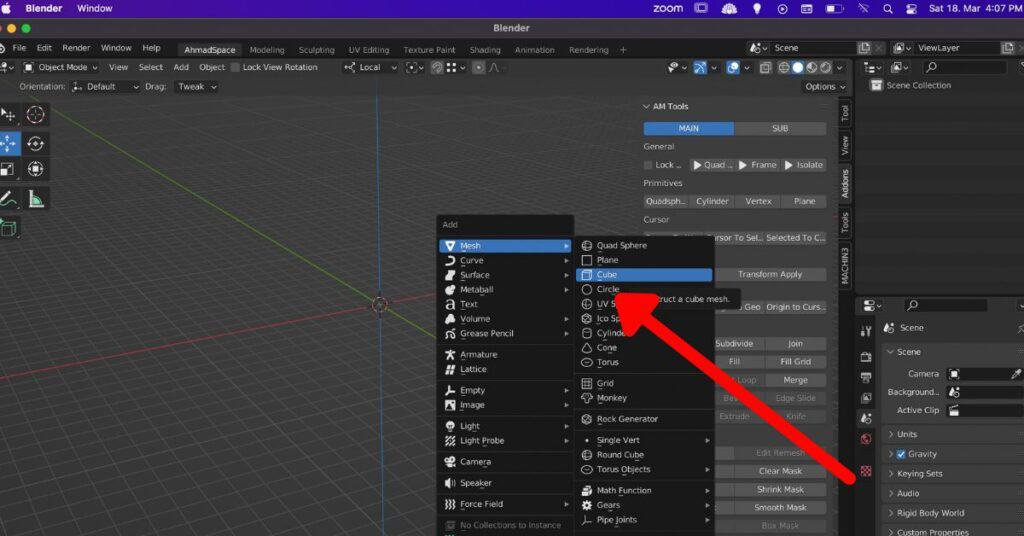Open the Output properties tab icon

coord(866,377)
